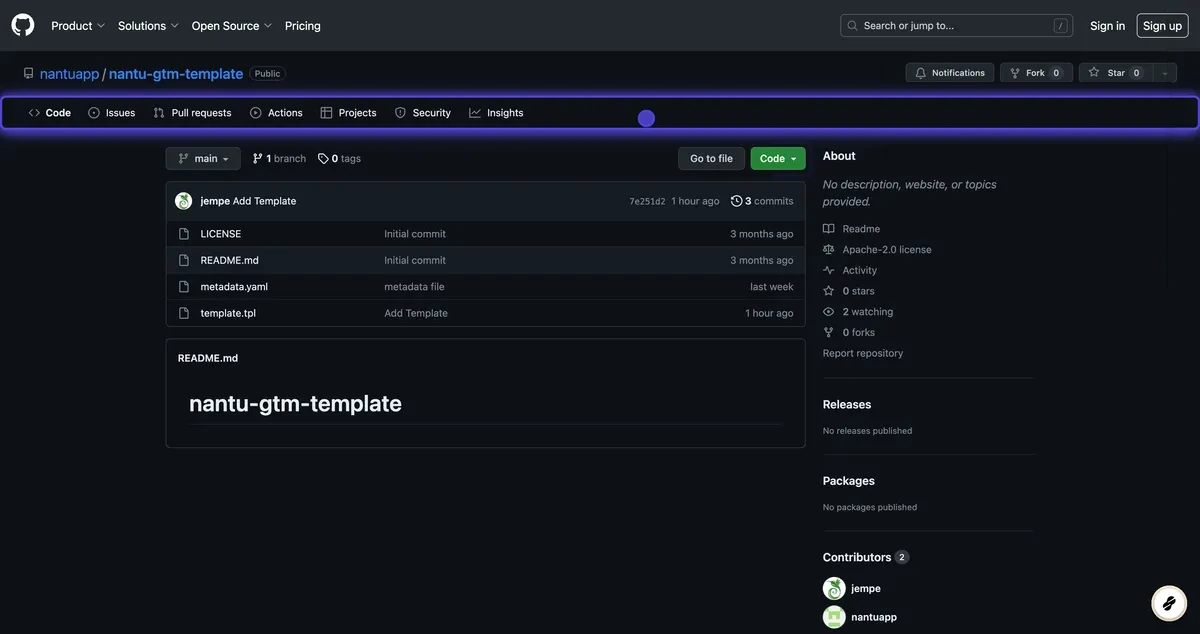Viewport: 1200px width, 634px height.
Task: Open Add Template commit message in template.tpl row
Action: click(416, 313)
